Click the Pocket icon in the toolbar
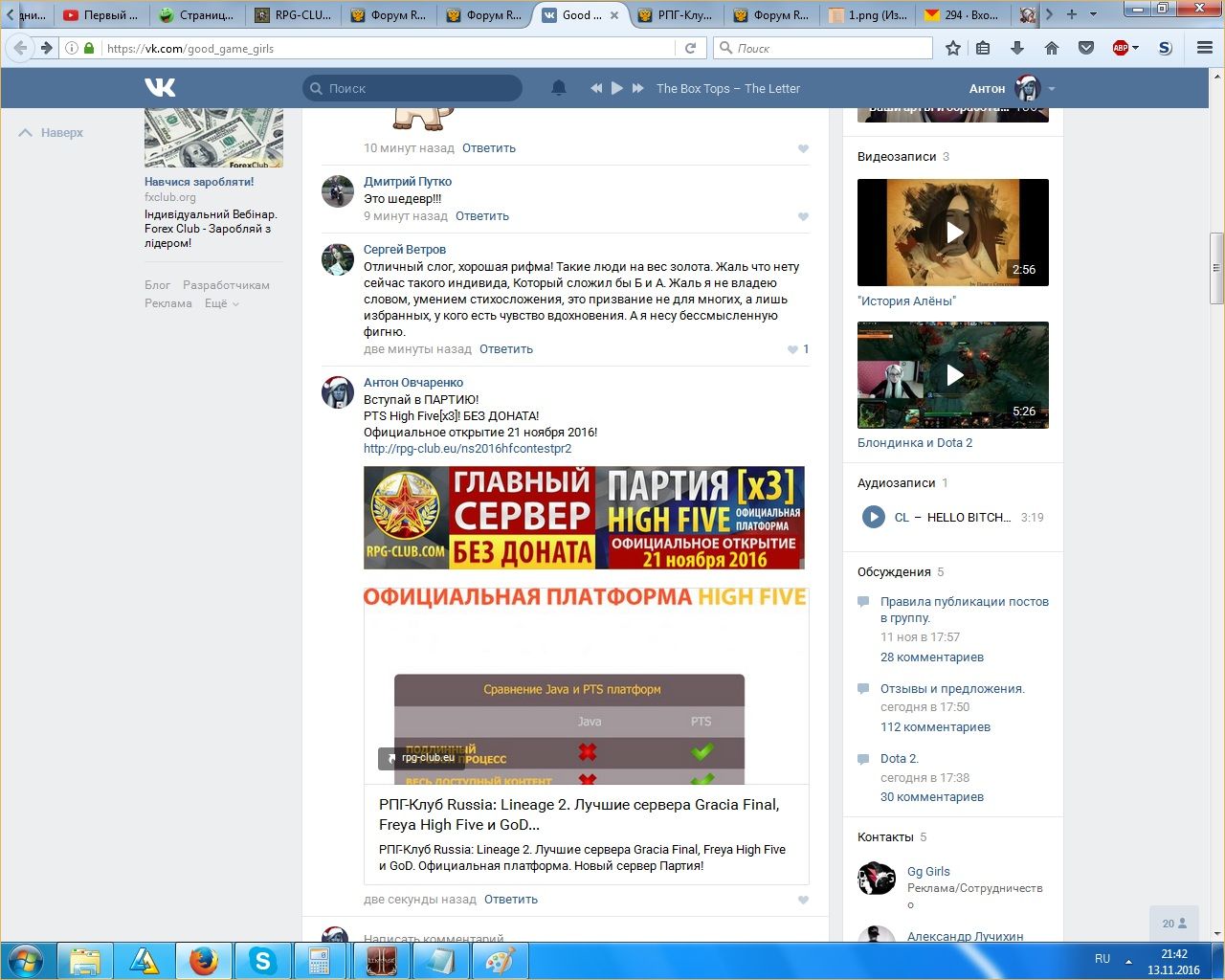1225x980 pixels. pyautogui.click(x=1086, y=48)
